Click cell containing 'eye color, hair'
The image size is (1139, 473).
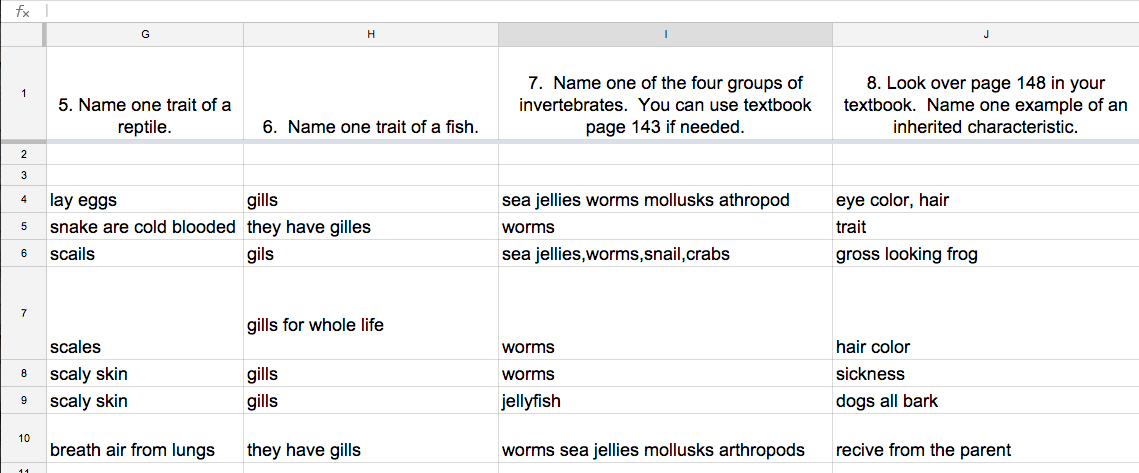(x=986, y=200)
